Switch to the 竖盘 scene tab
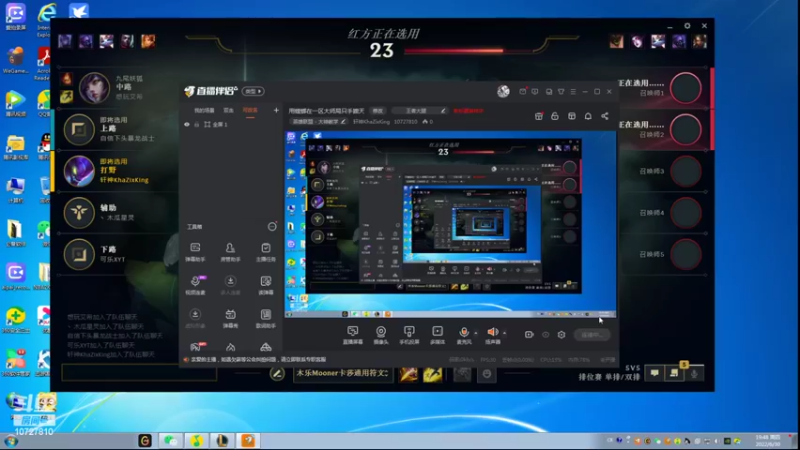The height and width of the screenshot is (450, 800). pos(228,110)
